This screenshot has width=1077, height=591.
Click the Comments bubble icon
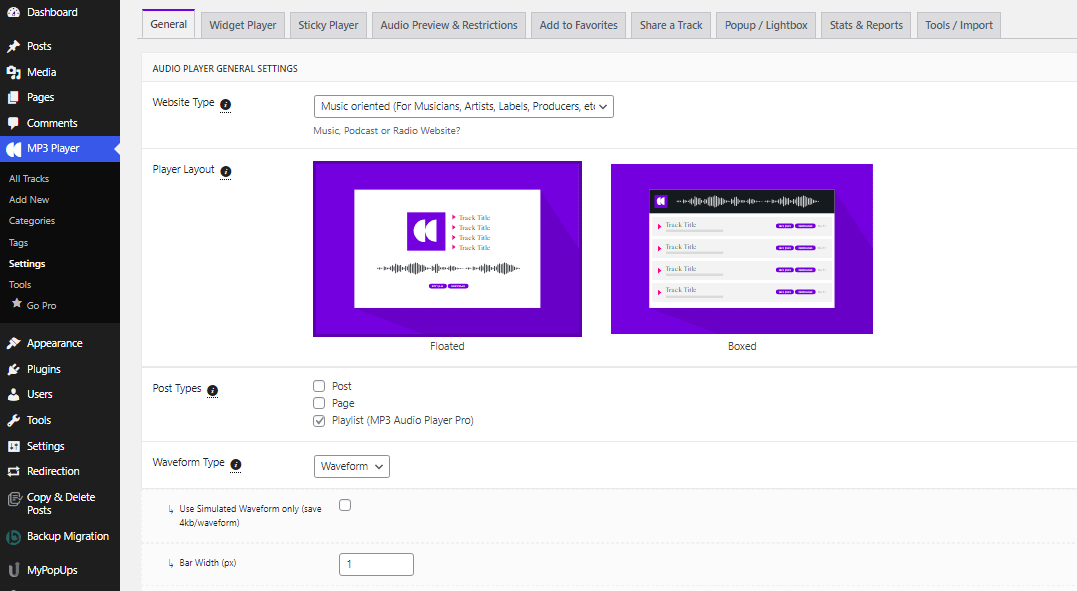[13, 123]
